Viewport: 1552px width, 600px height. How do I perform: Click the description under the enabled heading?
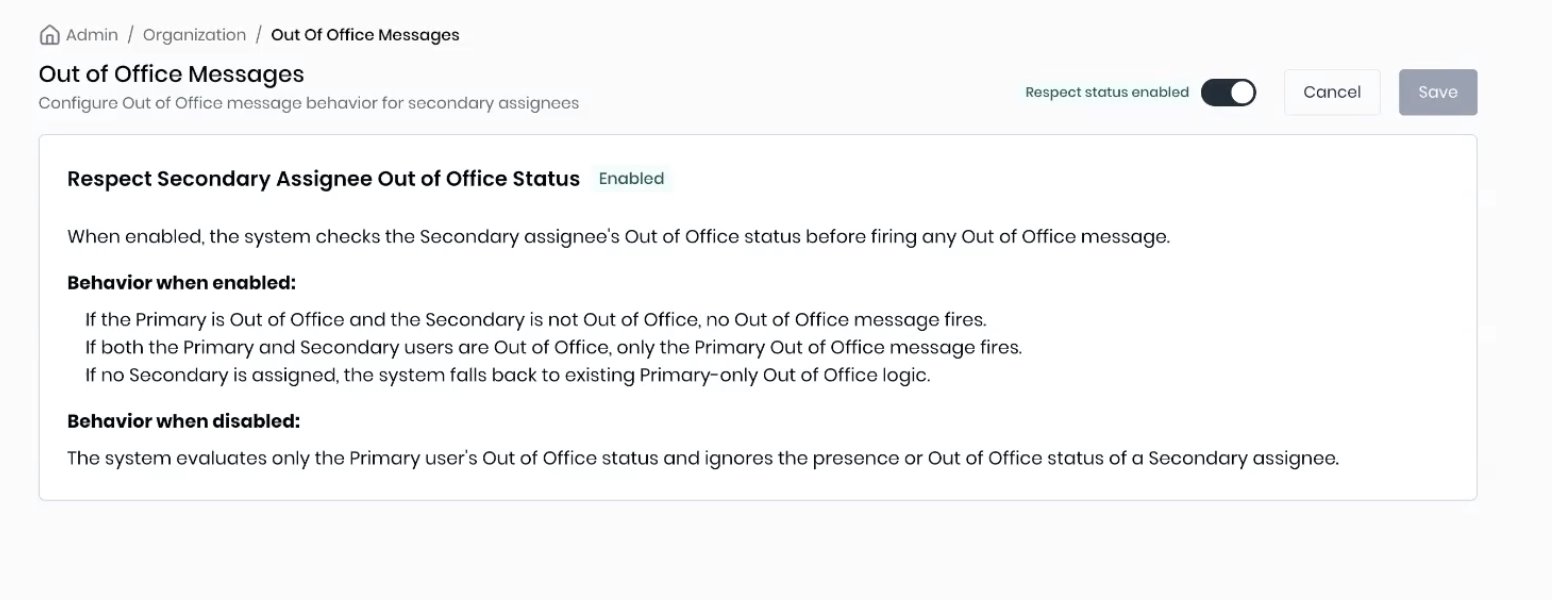pyautogui.click(x=618, y=236)
